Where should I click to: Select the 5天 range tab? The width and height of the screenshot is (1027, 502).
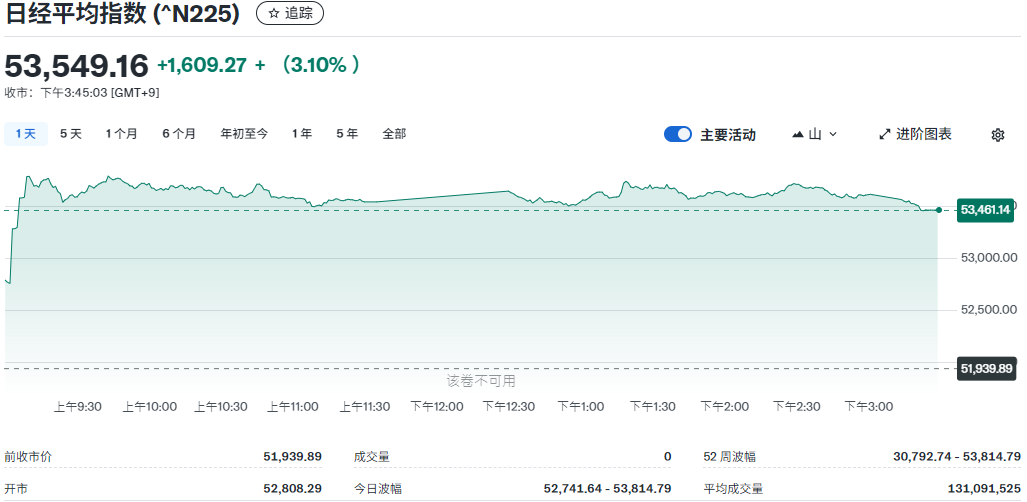(71, 134)
